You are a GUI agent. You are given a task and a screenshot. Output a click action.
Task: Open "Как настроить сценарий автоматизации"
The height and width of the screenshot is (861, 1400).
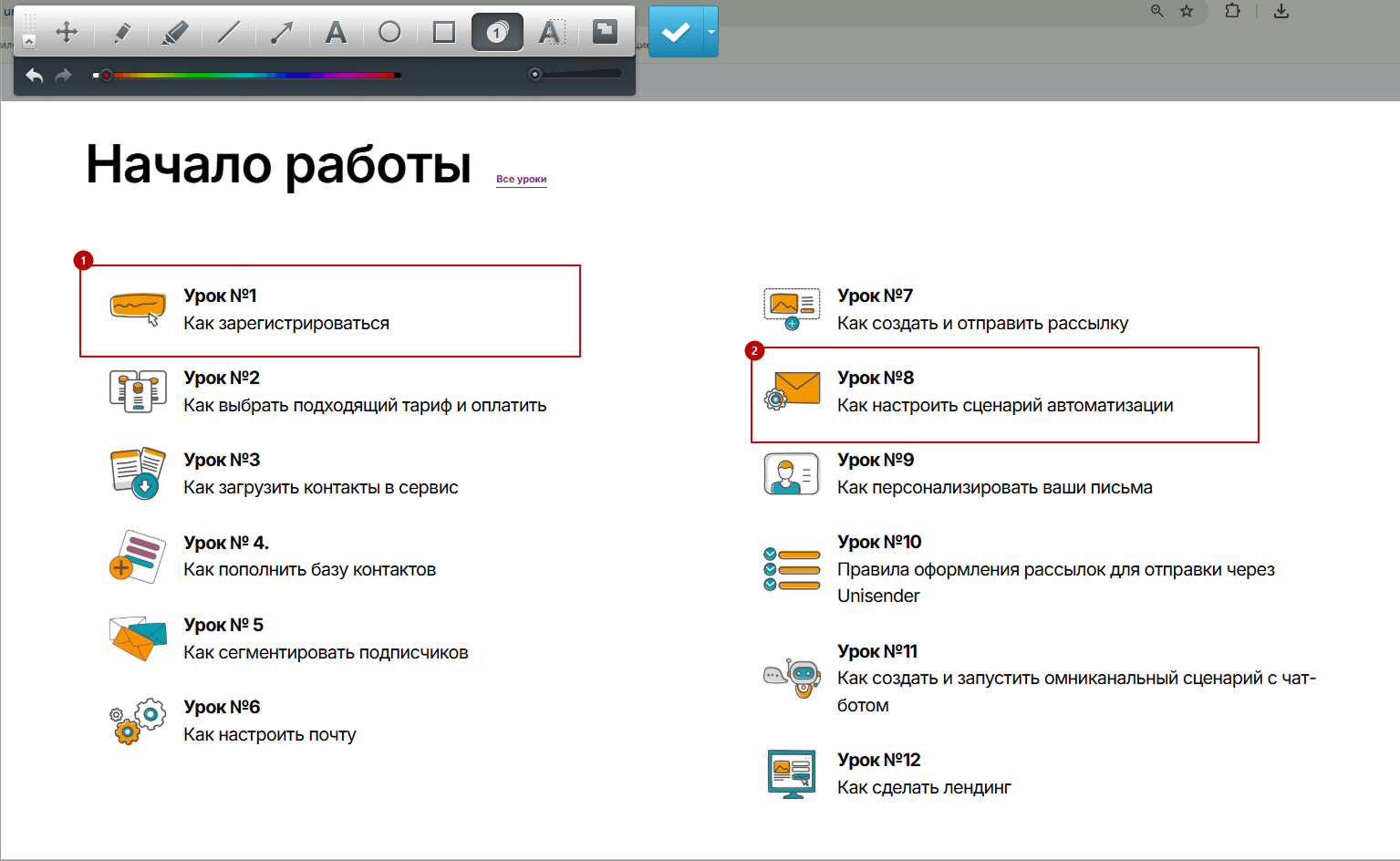tap(1005, 406)
